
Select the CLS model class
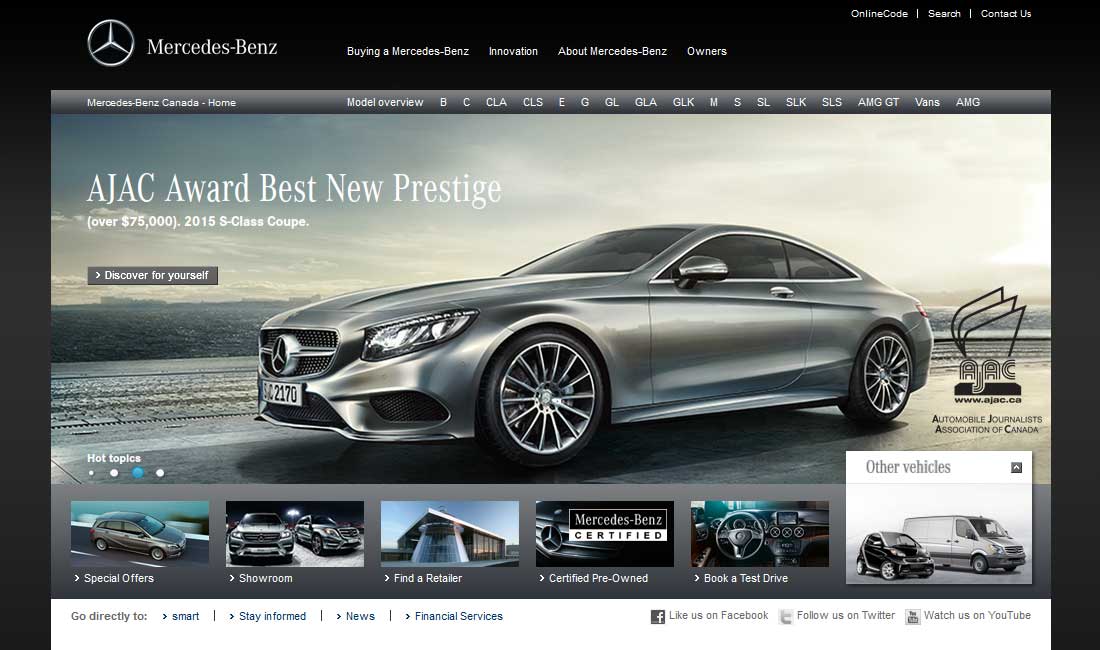pyautogui.click(x=532, y=102)
